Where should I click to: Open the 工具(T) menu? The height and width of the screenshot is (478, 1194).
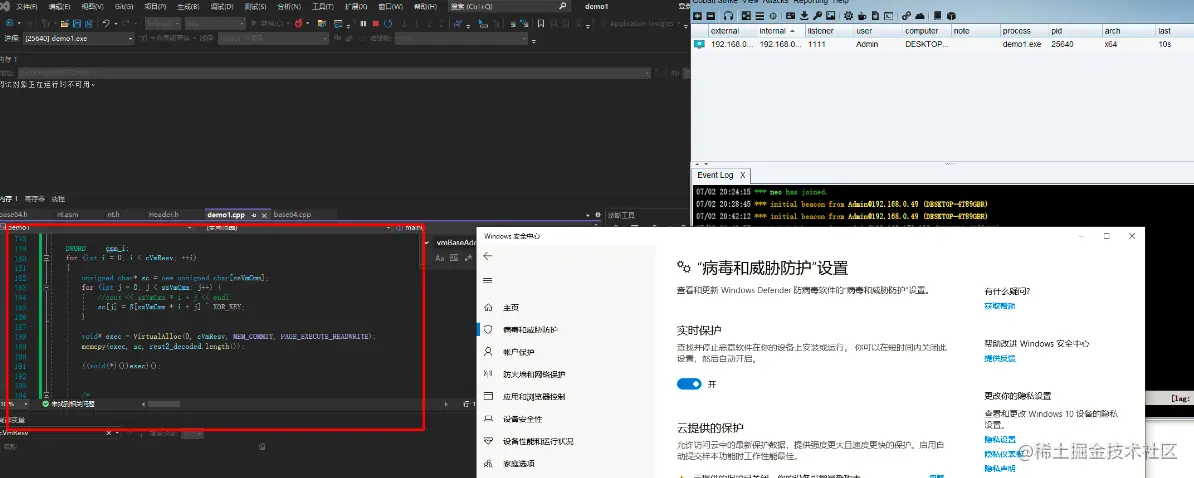(323, 6)
